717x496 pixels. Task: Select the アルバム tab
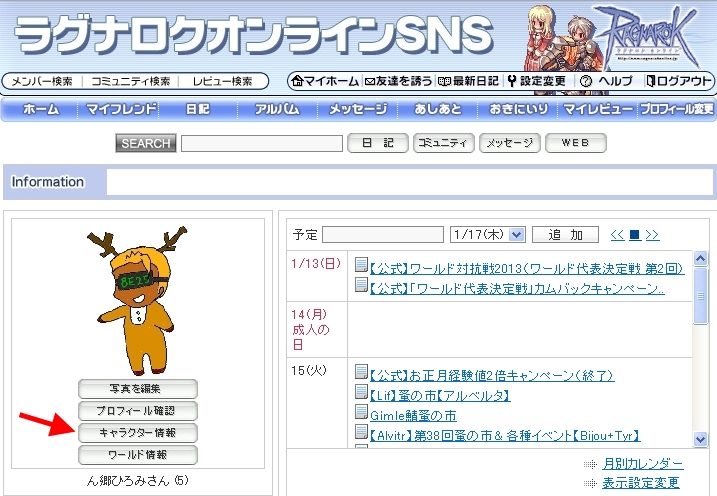coord(277,109)
